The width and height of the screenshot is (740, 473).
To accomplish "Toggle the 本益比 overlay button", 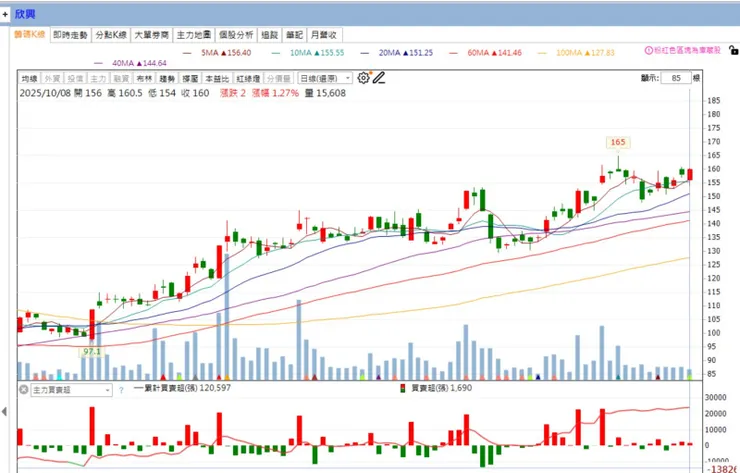I will point(217,78).
